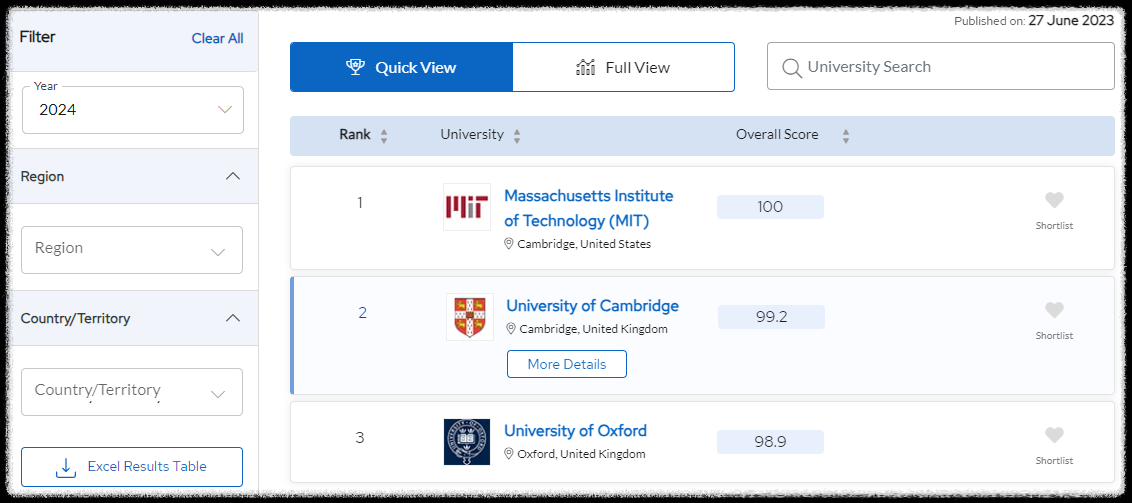Image resolution: width=1132 pixels, height=503 pixels.
Task: Collapse the Country/Territory filter section
Action: click(x=232, y=318)
